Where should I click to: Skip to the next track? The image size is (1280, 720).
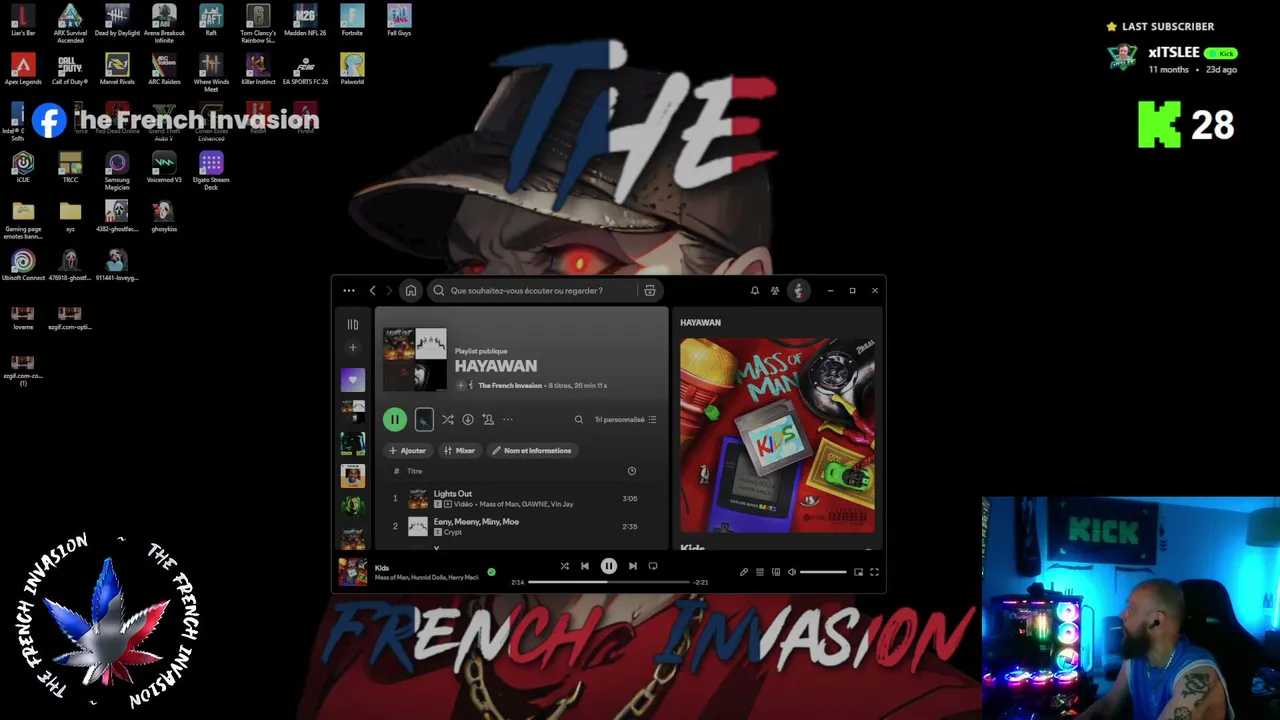pos(632,566)
